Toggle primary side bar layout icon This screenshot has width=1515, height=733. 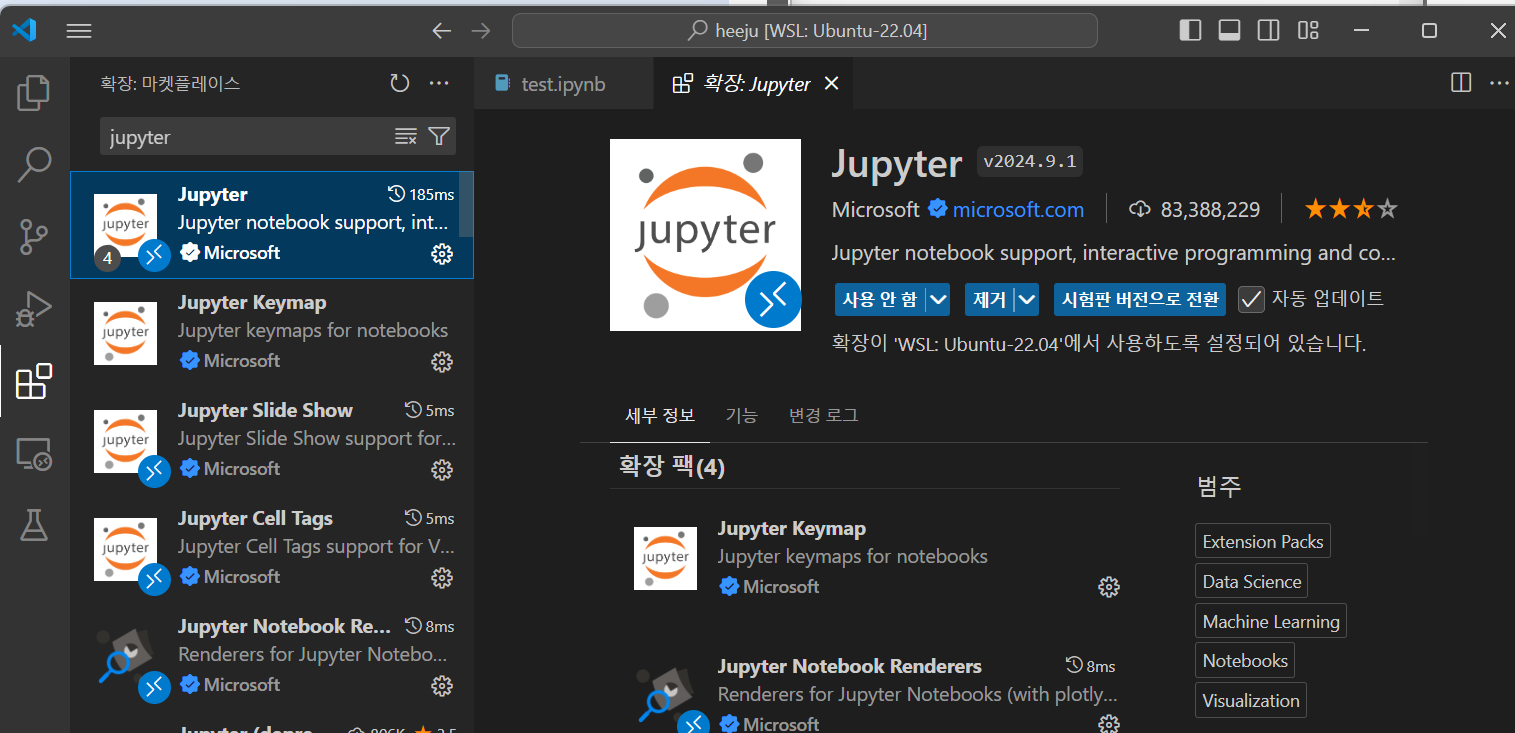pos(1190,31)
